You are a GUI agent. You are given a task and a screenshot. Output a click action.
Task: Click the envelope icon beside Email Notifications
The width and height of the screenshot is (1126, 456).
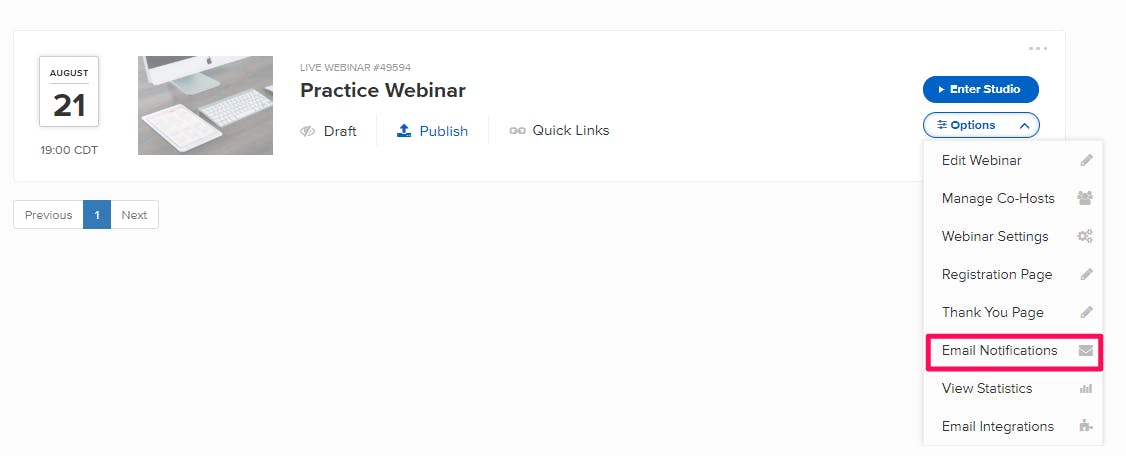pyautogui.click(x=1085, y=350)
